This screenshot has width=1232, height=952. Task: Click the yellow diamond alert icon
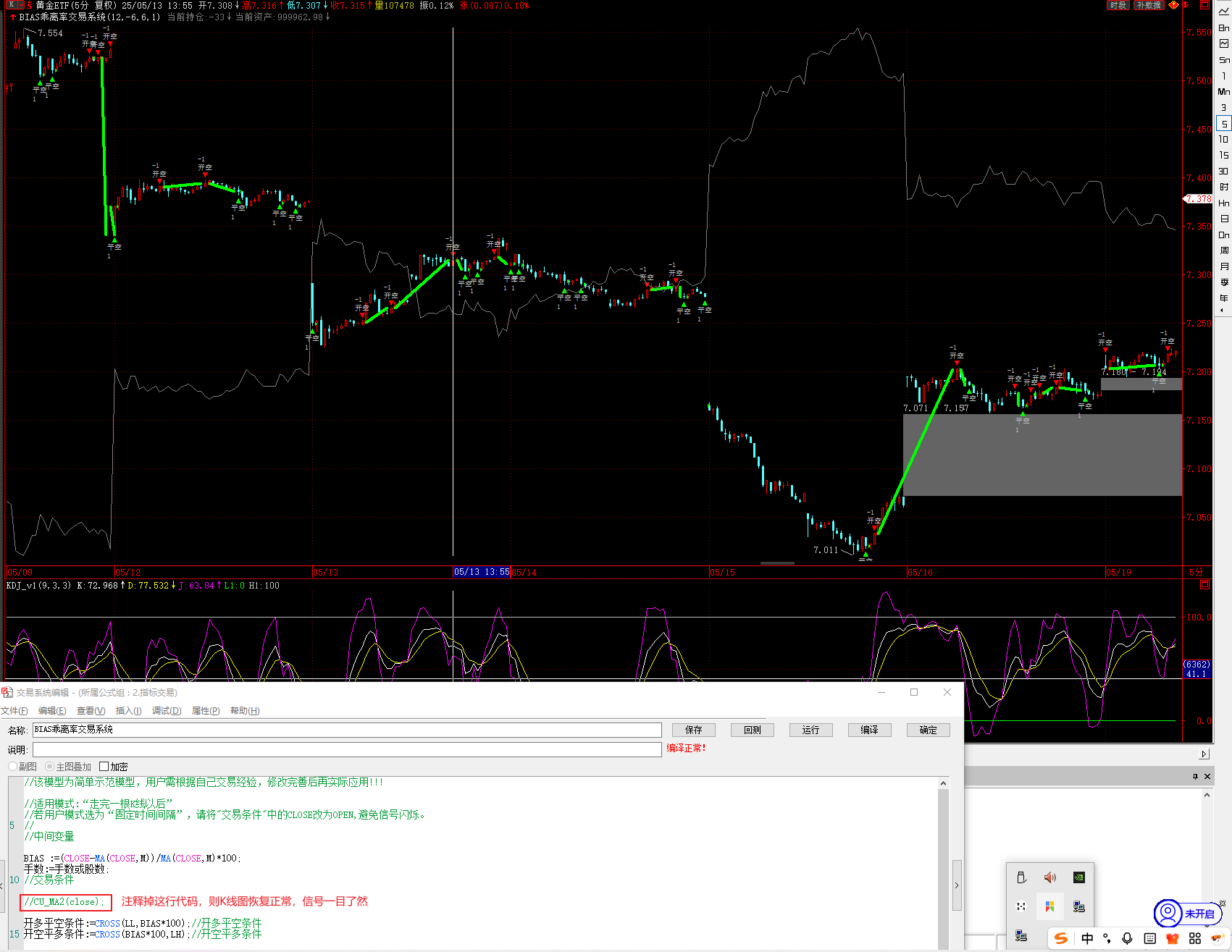1173,5
